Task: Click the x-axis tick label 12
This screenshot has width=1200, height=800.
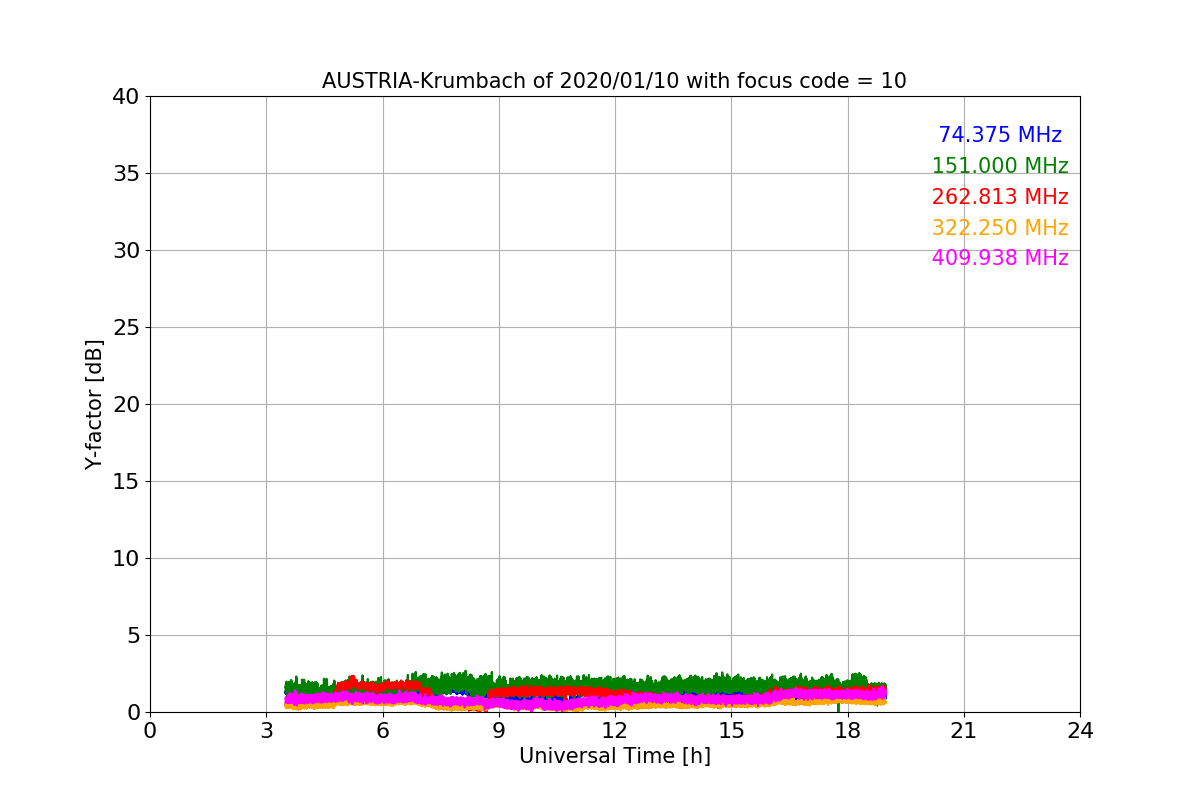Action: (x=615, y=731)
